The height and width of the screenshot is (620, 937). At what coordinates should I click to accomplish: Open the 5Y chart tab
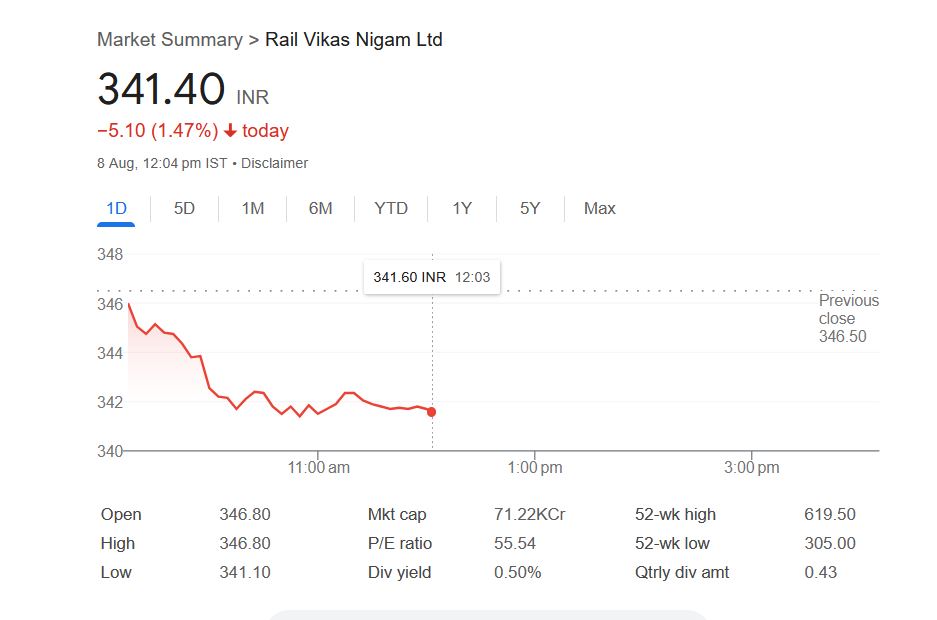pos(530,208)
